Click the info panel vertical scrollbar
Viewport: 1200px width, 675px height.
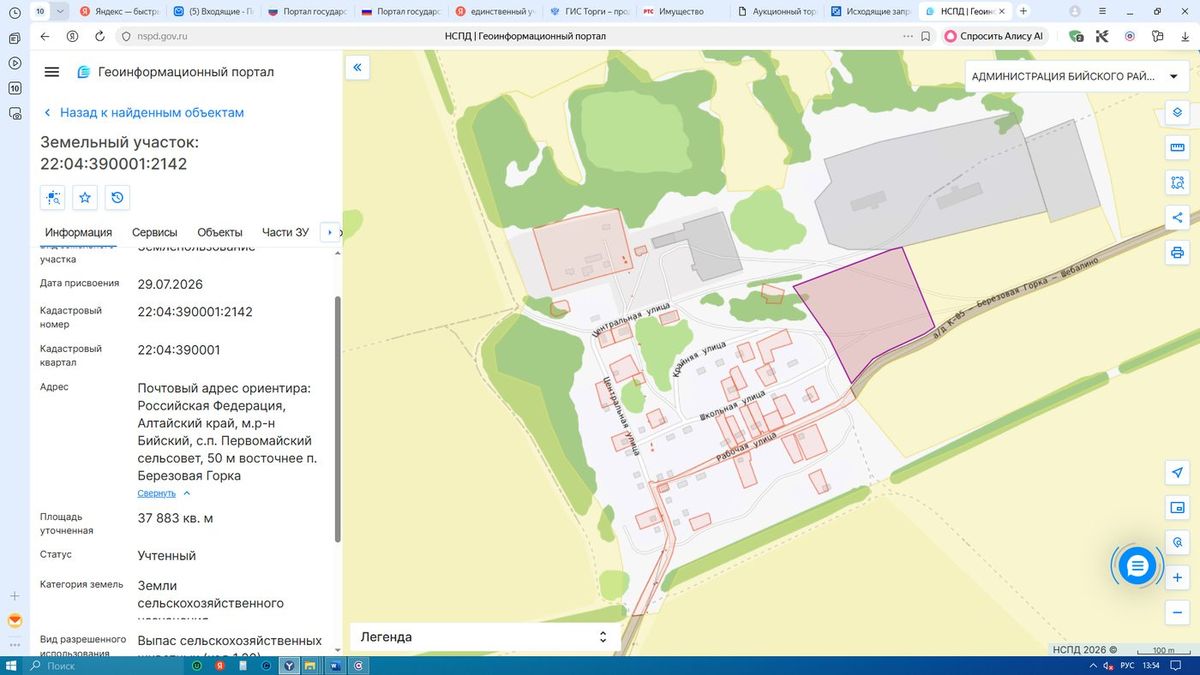click(337, 420)
